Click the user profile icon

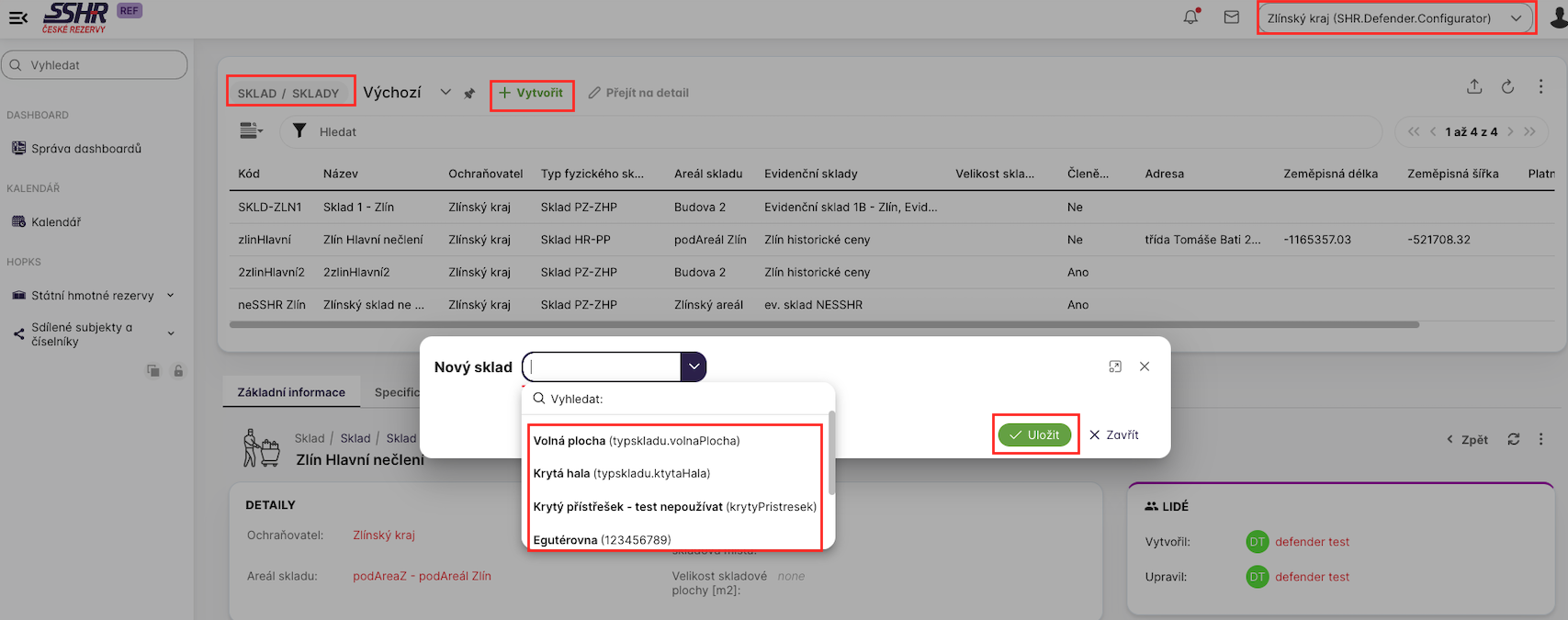pyautogui.click(x=1558, y=18)
